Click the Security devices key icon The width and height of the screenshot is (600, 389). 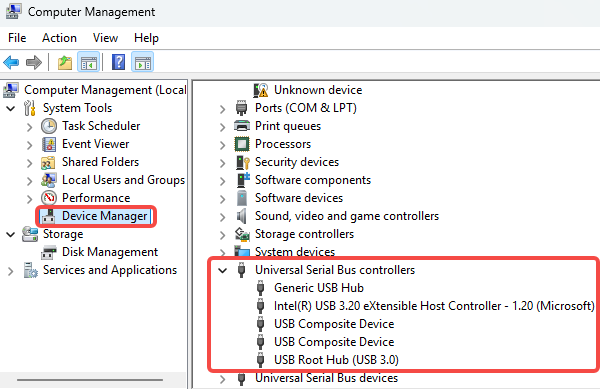pos(243,162)
